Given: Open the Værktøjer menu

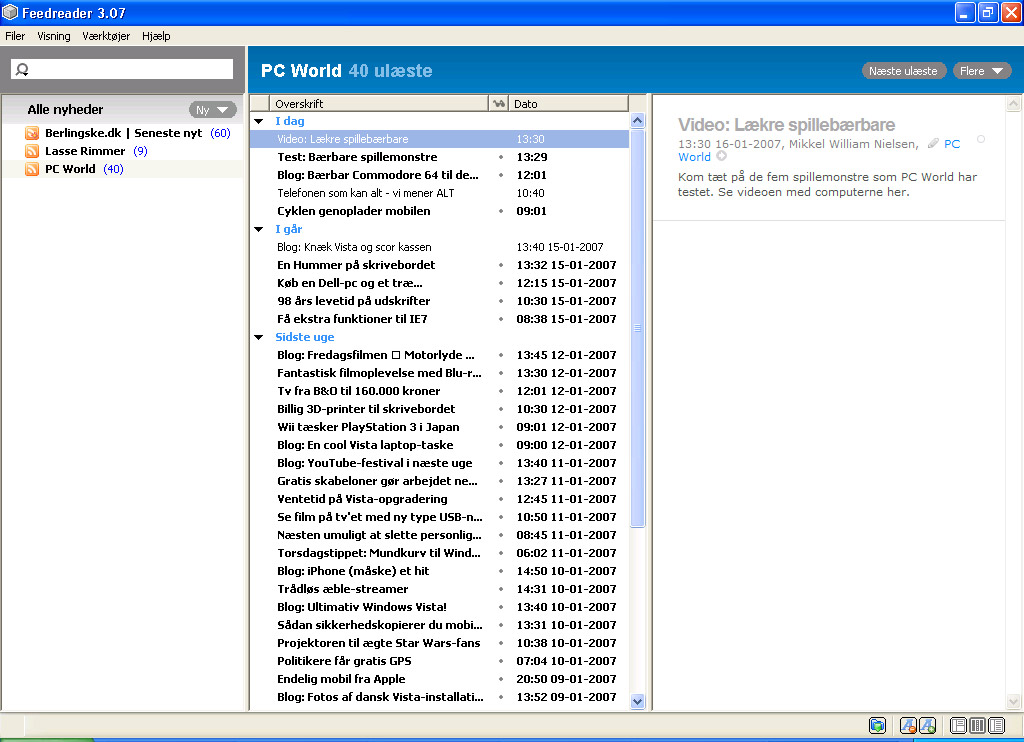Looking at the screenshot, I should click(106, 36).
